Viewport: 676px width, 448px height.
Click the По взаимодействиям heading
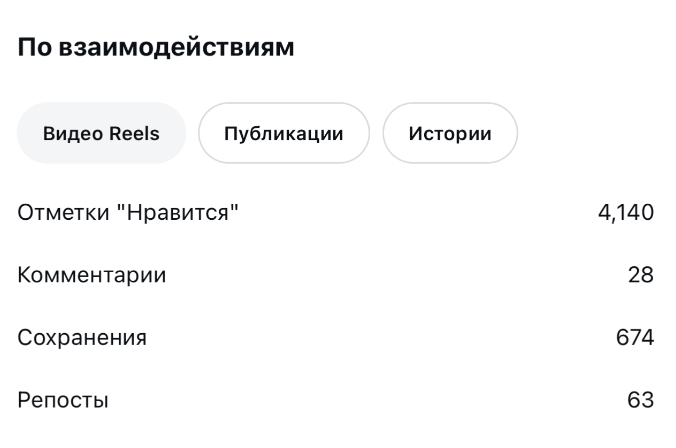[x=156, y=47]
